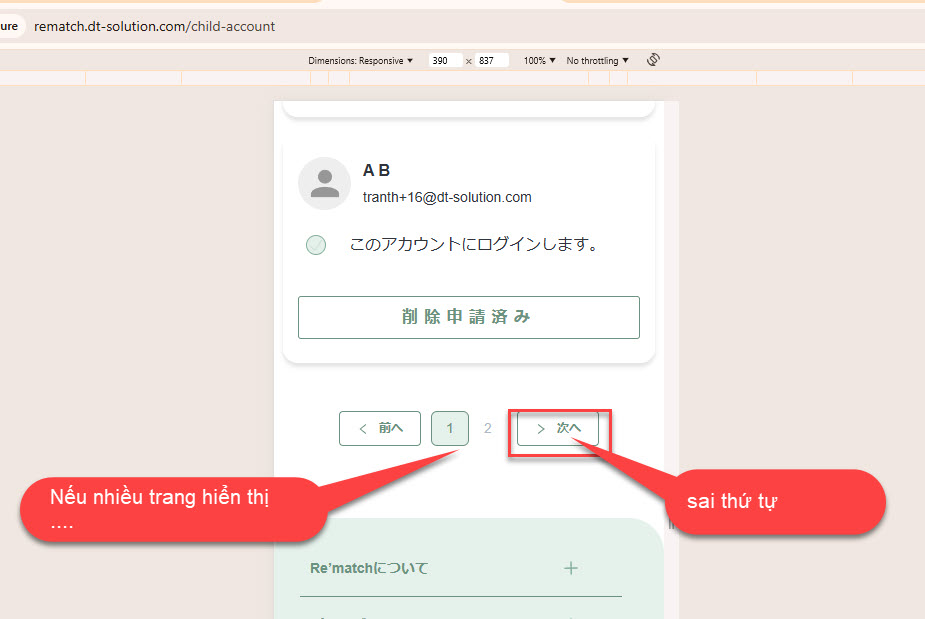Image resolution: width=925 pixels, height=619 pixels.
Task: Click the browser address bar URL
Action: tap(155, 26)
